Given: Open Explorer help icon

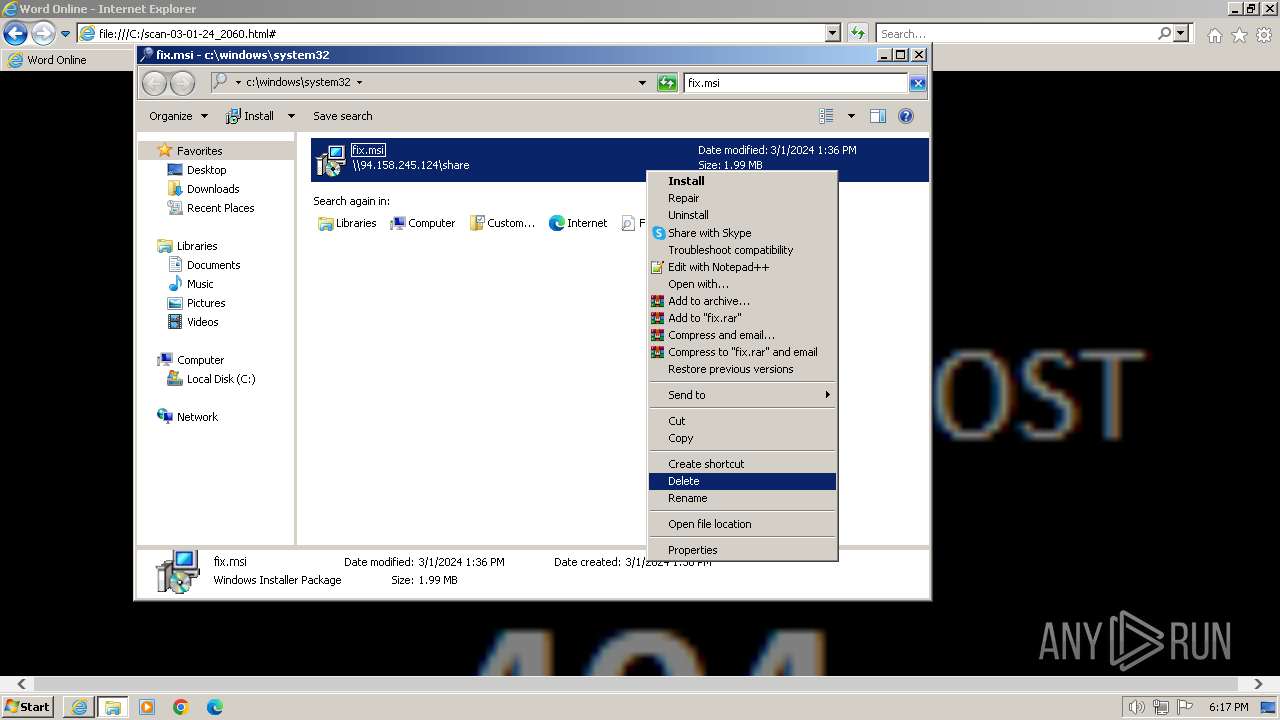Looking at the screenshot, I should click(906, 116).
